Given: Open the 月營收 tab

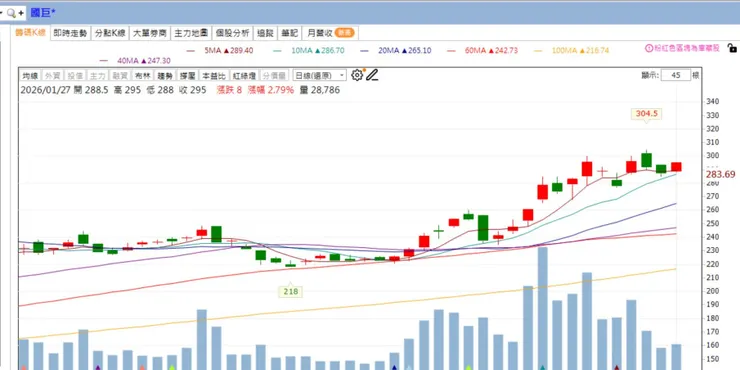Looking at the screenshot, I should point(330,33).
